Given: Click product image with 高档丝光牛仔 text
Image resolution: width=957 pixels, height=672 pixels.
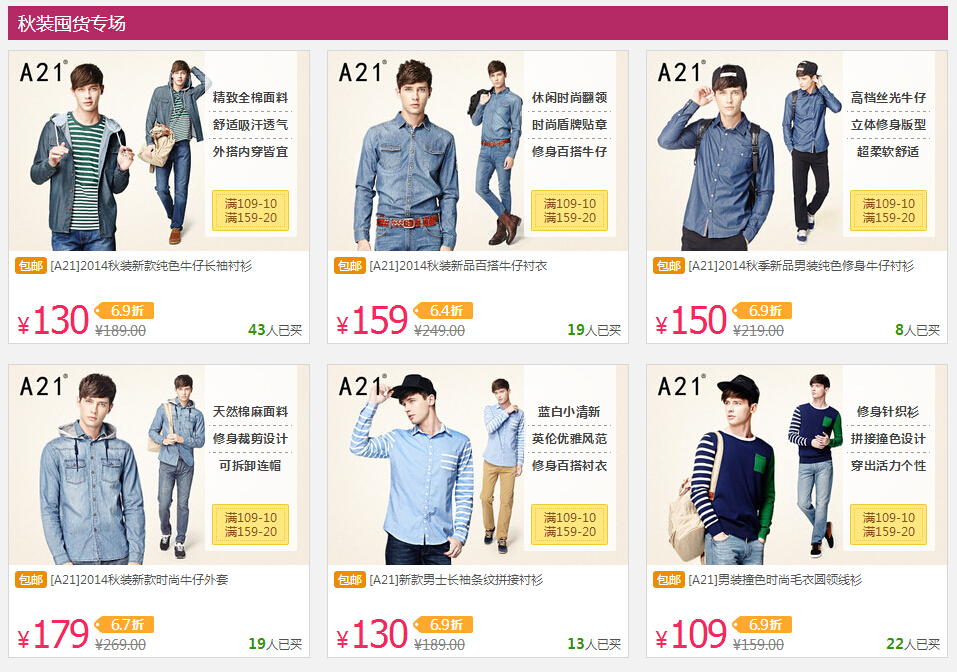Looking at the screenshot, I should point(796,151).
